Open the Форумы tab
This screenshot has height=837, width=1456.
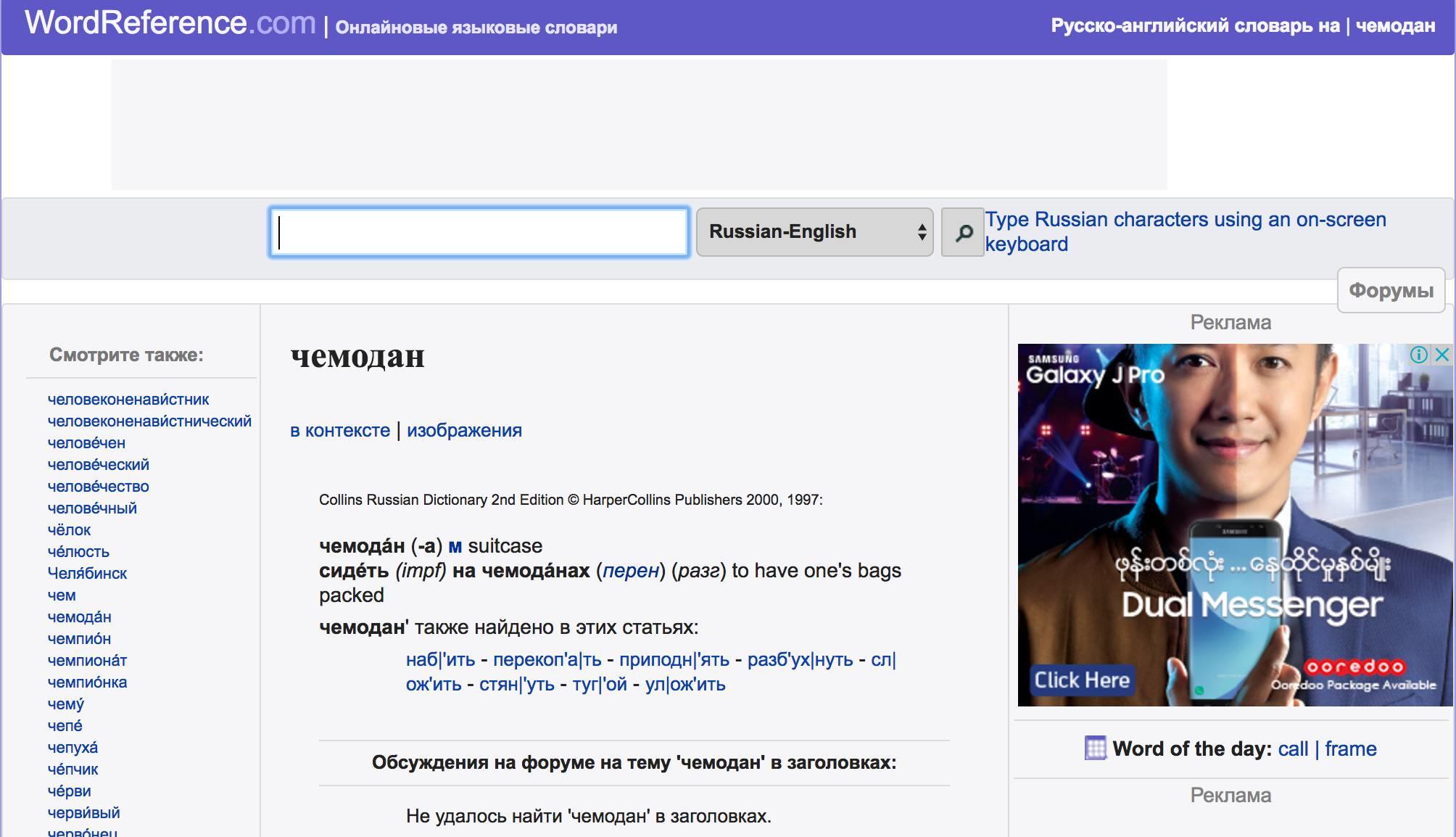tap(1390, 291)
